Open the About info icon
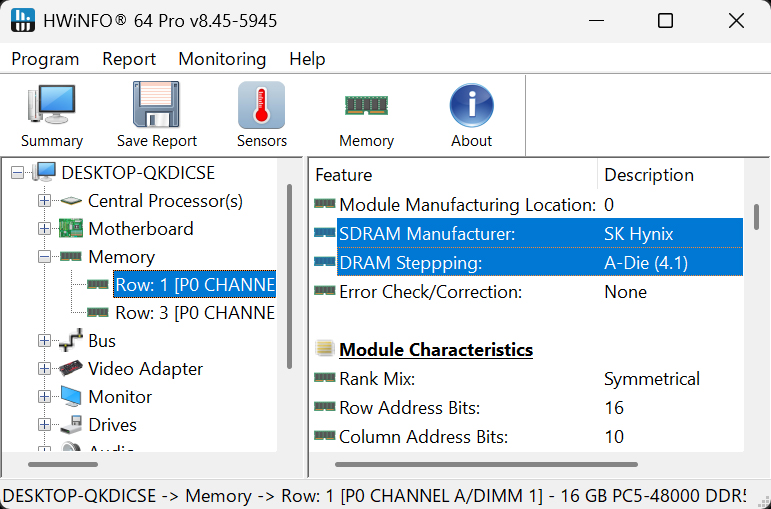 472,105
